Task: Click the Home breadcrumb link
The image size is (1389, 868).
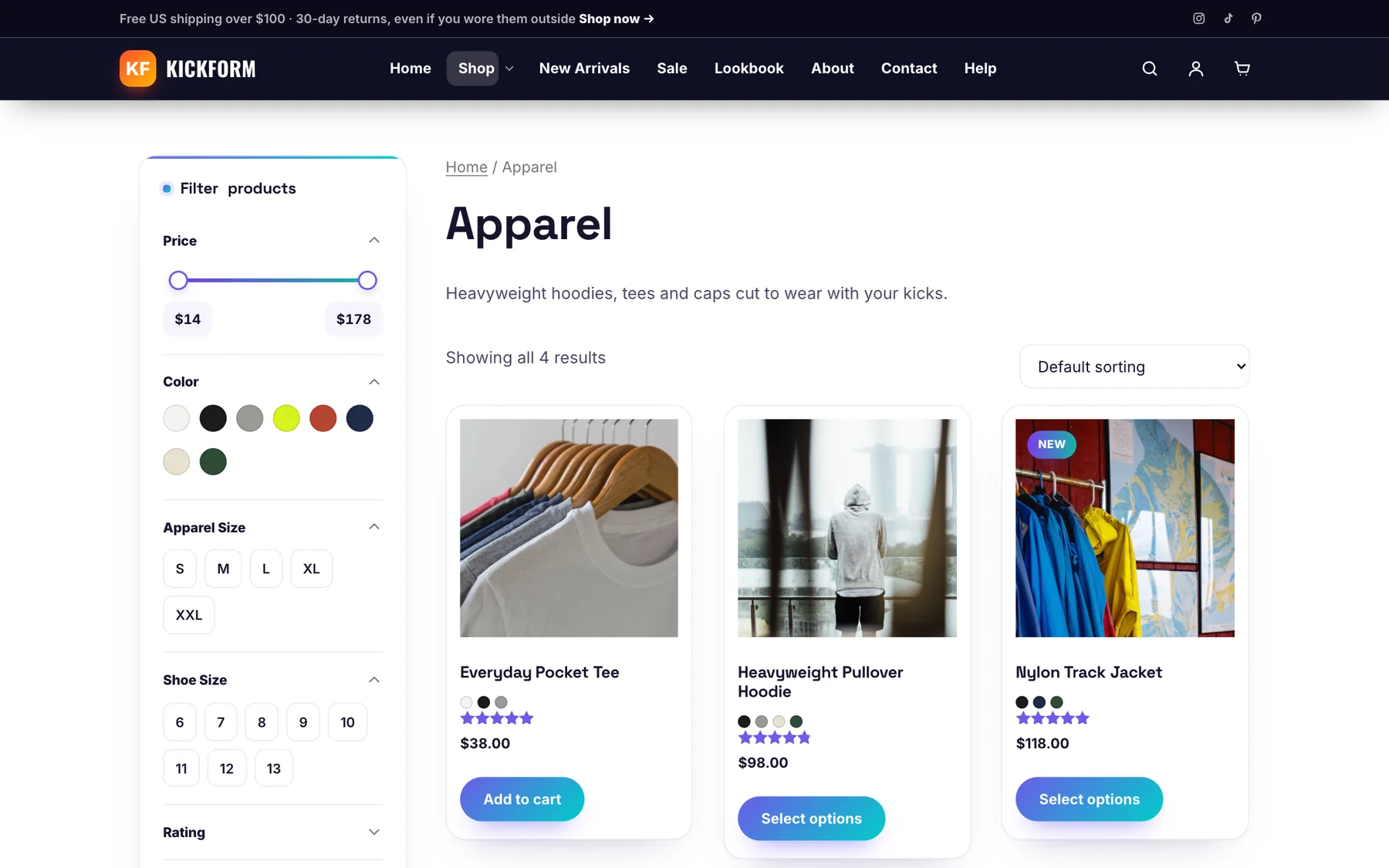Action: [x=467, y=167]
